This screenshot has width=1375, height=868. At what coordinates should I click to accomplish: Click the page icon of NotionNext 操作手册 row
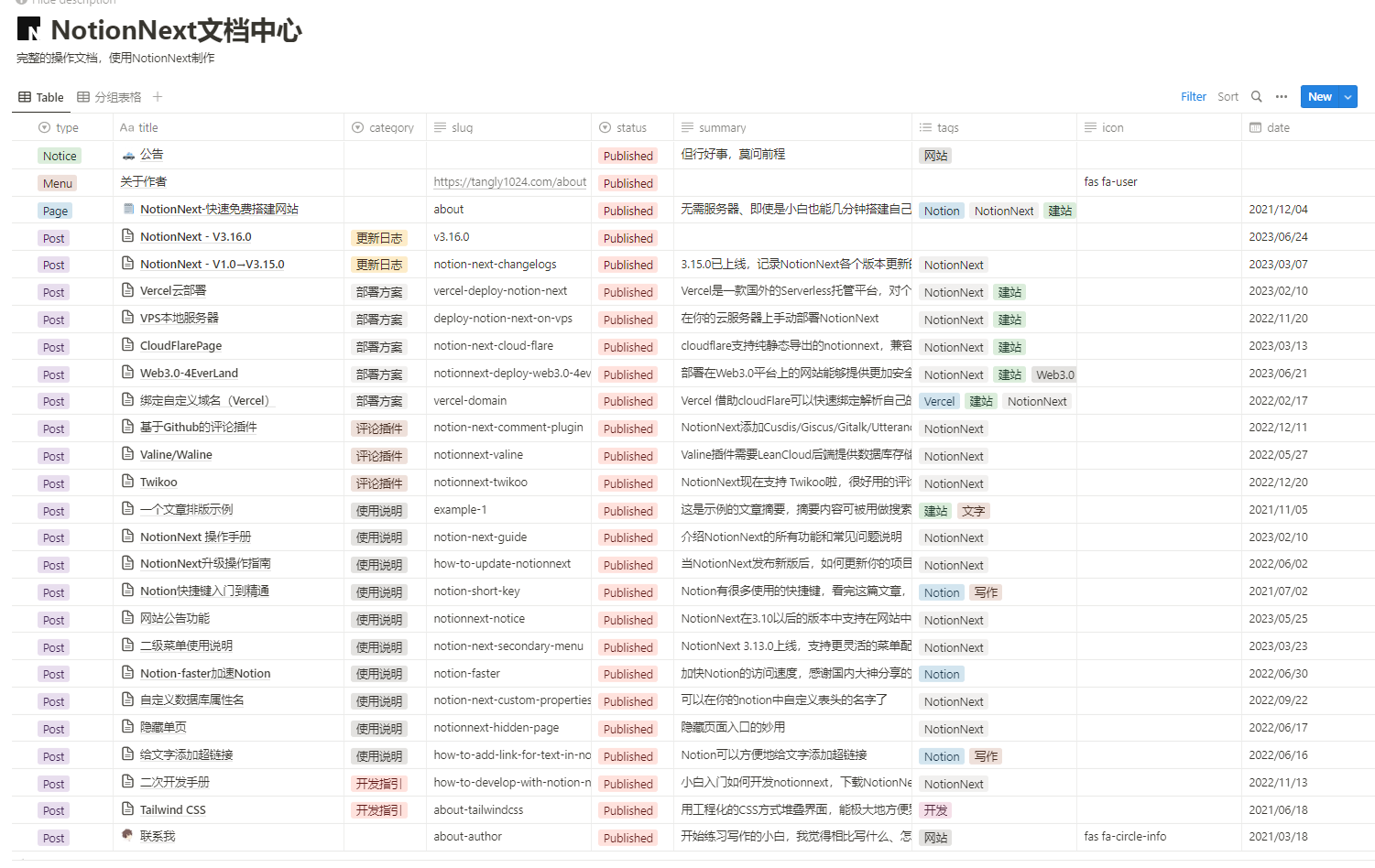coord(128,537)
